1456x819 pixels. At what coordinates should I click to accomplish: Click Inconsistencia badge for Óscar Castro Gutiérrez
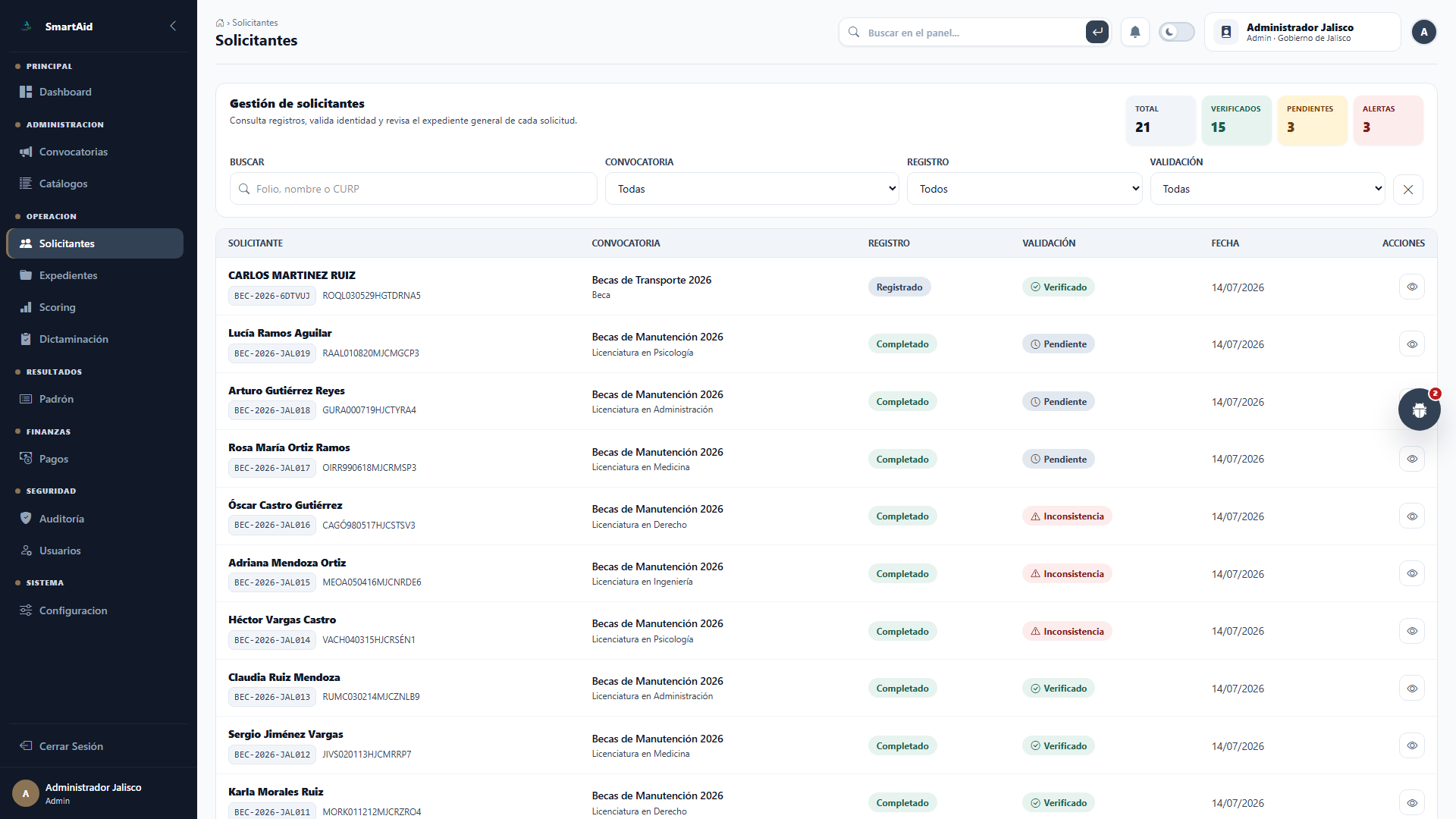click(1067, 516)
